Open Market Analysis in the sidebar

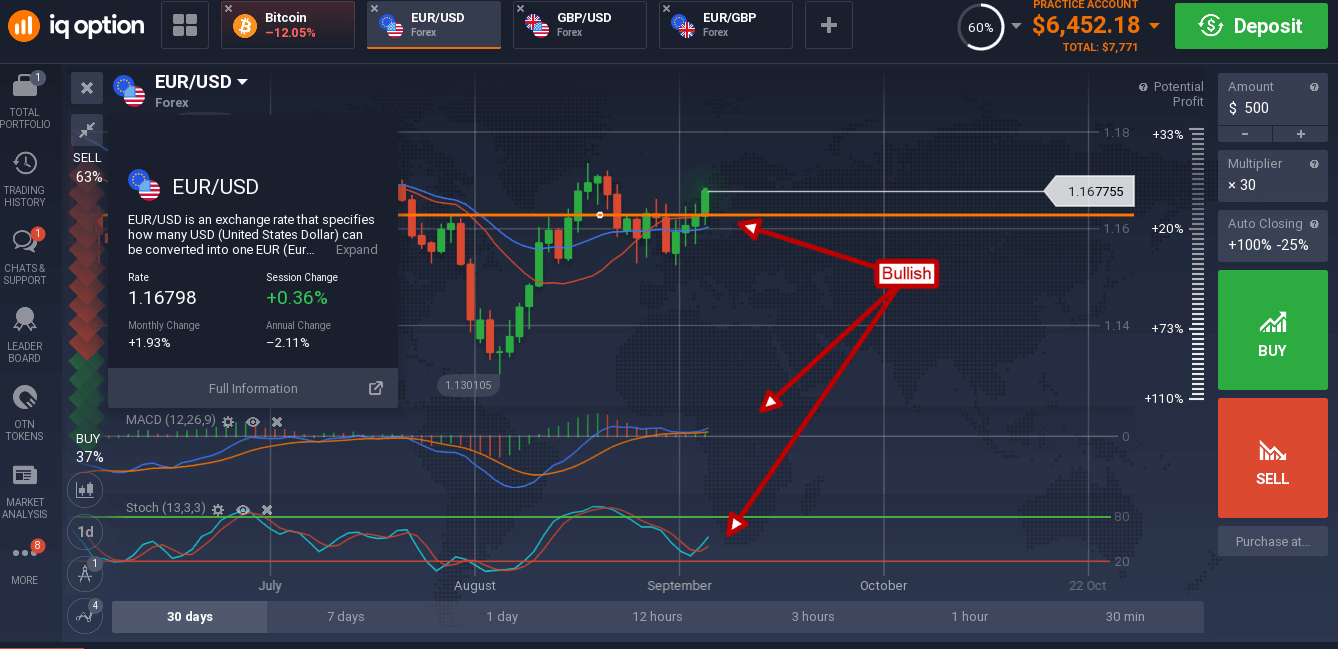[x=25, y=492]
